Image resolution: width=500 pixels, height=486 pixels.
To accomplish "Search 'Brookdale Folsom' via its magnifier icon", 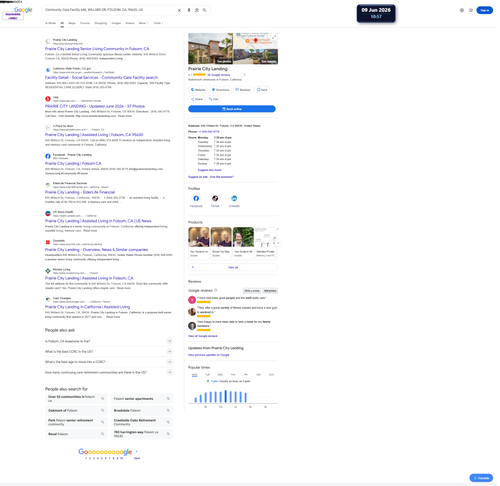I will click(168, 410).
